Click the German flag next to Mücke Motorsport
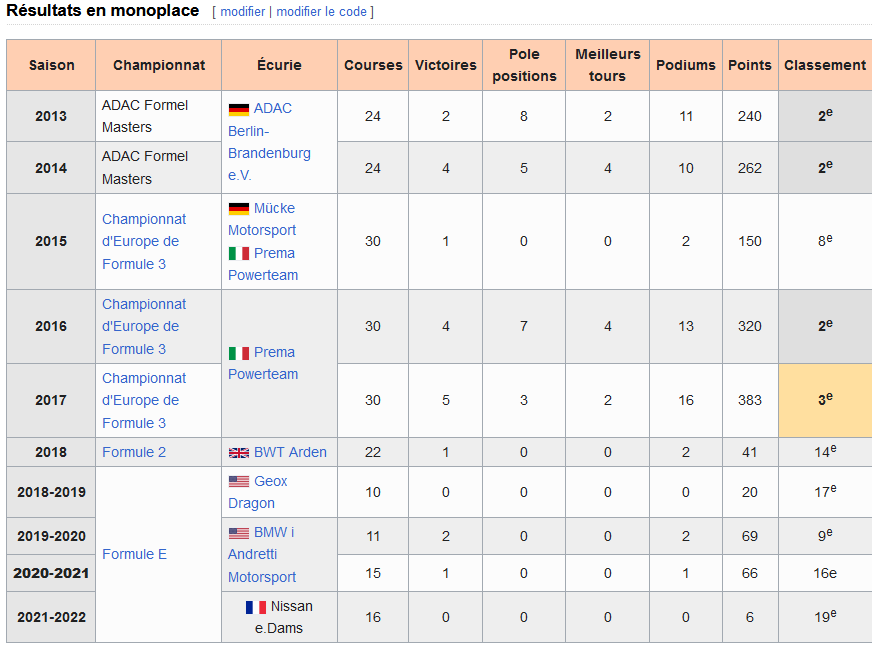 pyautogui.click(x=239, y=209)
